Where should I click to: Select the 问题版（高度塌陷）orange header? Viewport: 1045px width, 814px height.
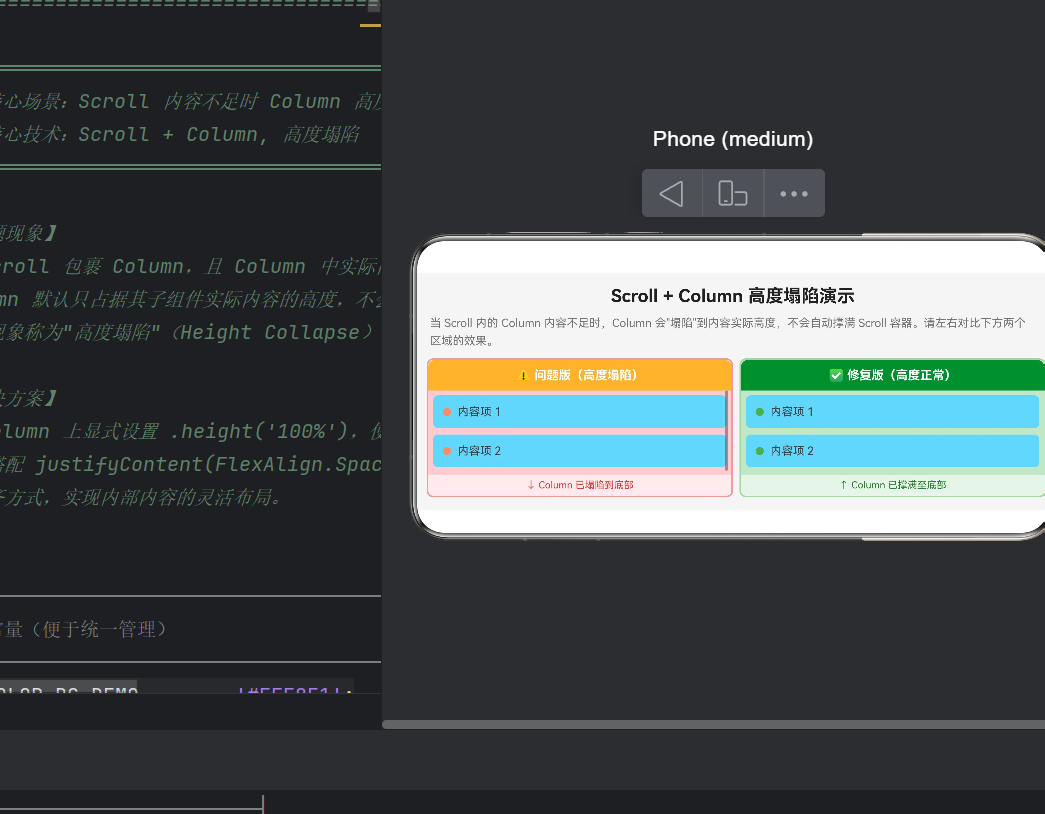coord(579,375)
